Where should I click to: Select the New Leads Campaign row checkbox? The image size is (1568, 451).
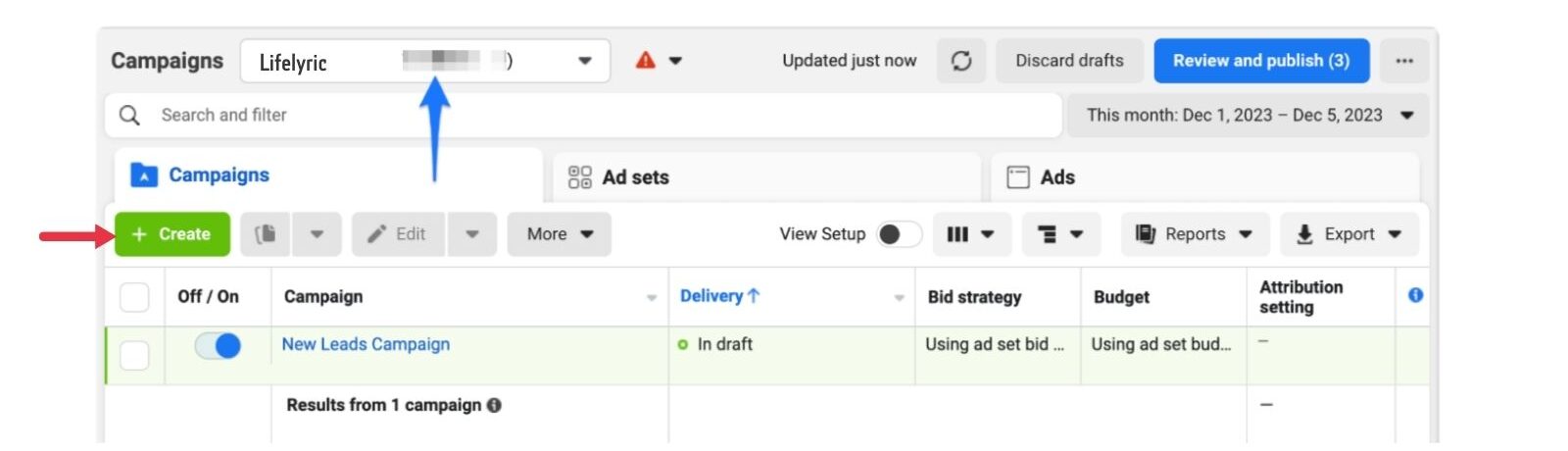click(134, 355)
